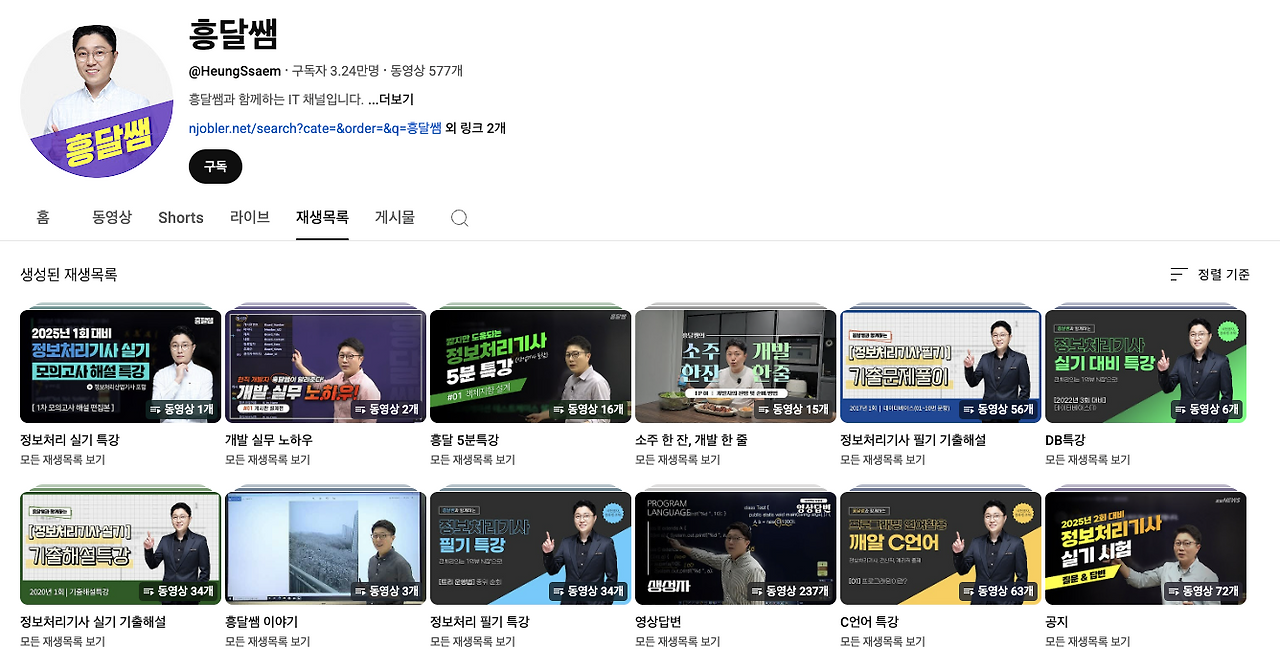The width and height of the screenshot is (1280, 668).
Task: Click the 동영상 16개 playlist count badge
Action: [x=587, y=409]
